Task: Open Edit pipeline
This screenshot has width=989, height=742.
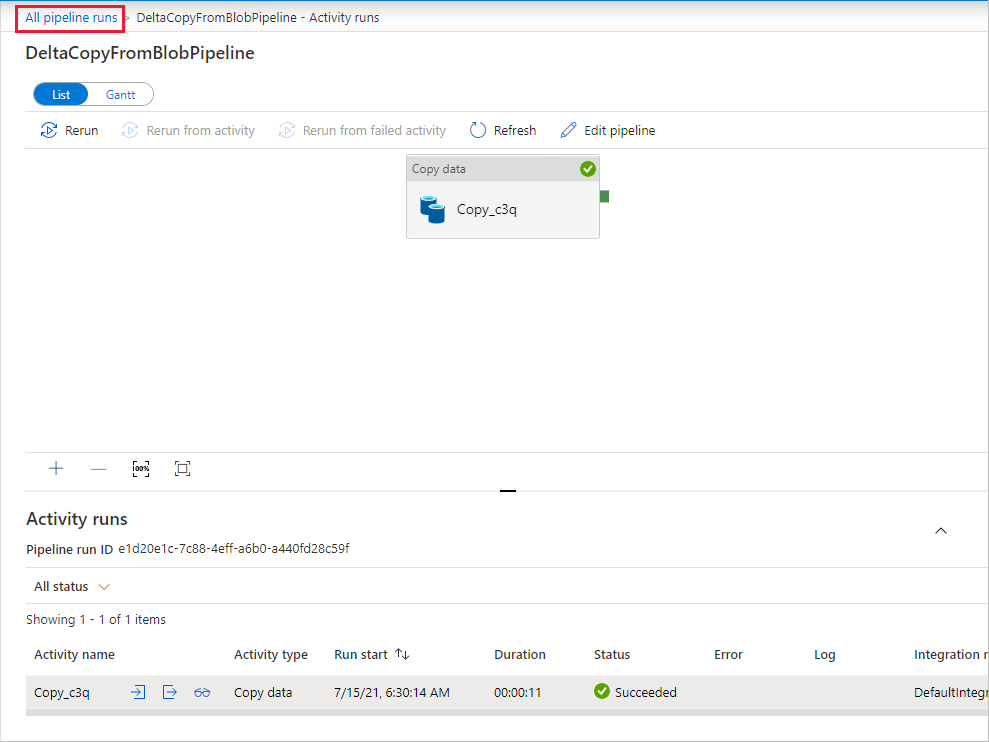Action: pos(608,131)
